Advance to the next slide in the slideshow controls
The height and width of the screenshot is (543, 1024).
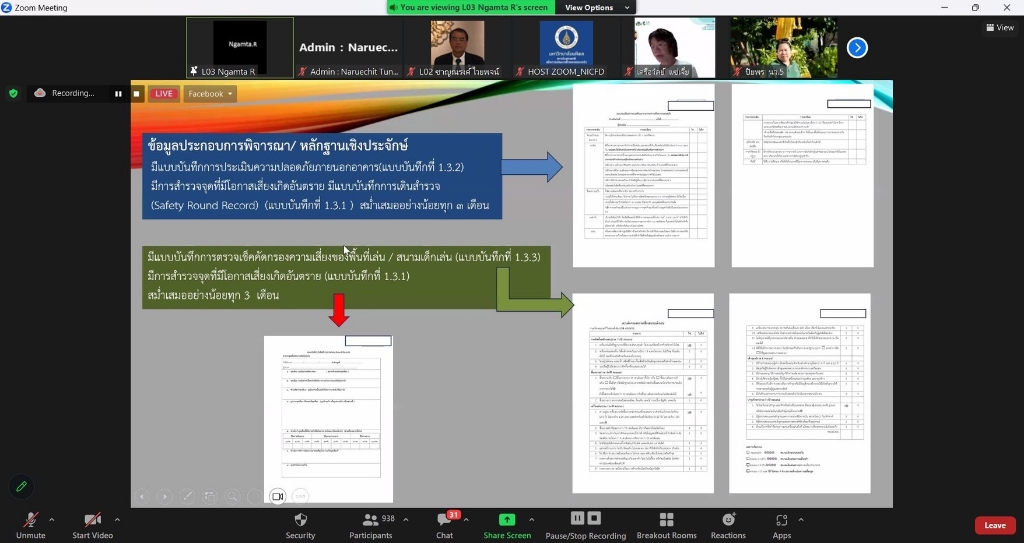click(x=165, y=497)
